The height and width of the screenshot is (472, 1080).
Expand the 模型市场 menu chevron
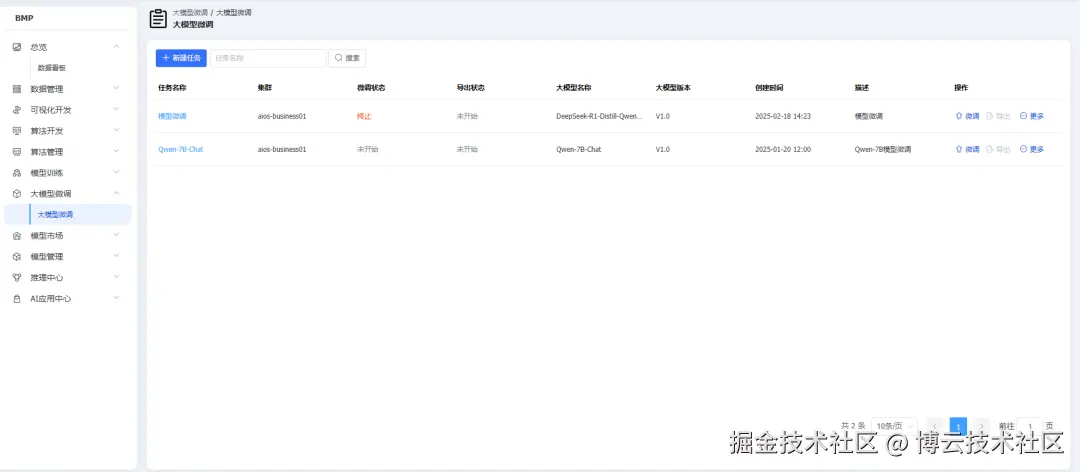pyautogui.click(x=116, y=235)
